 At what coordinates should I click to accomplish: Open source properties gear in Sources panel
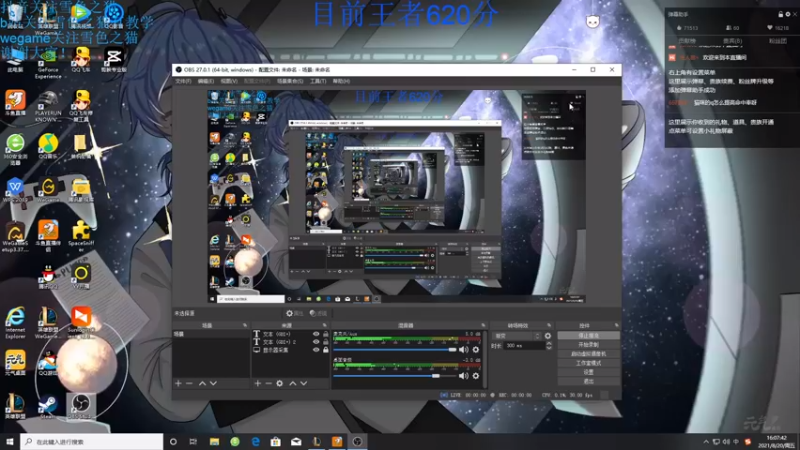(x=280, y=383)
